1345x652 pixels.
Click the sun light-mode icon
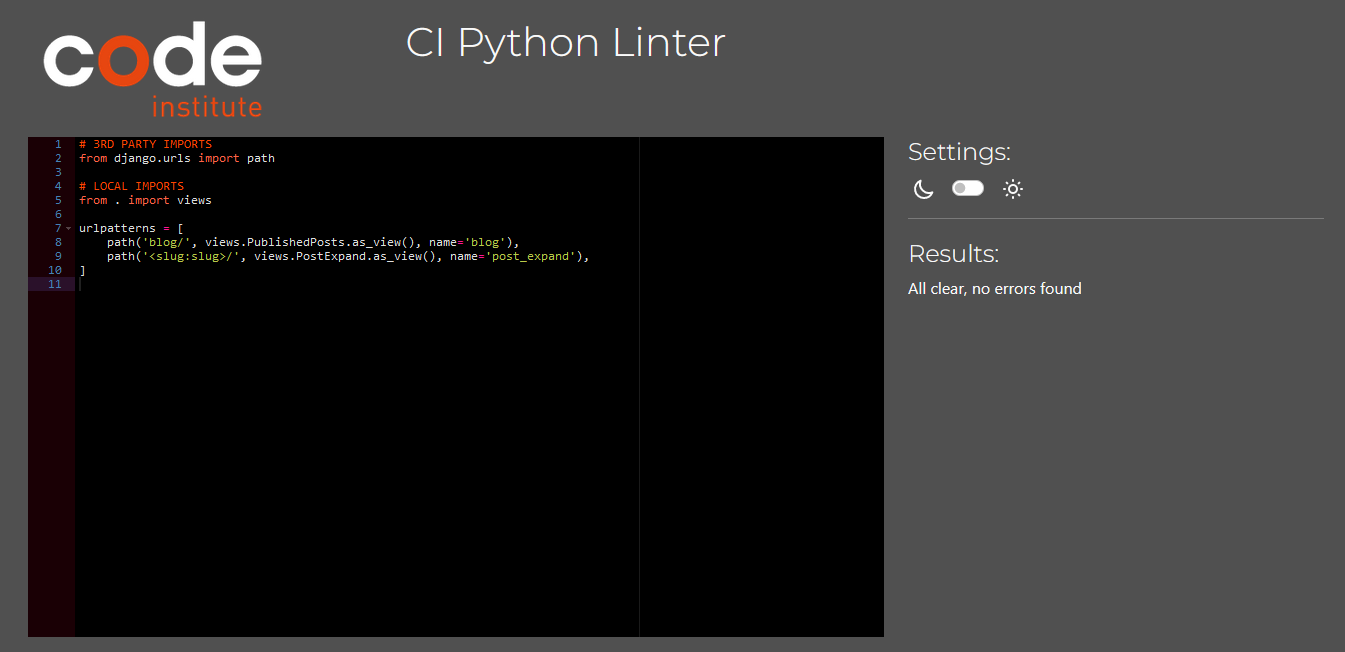(1013, 189)
